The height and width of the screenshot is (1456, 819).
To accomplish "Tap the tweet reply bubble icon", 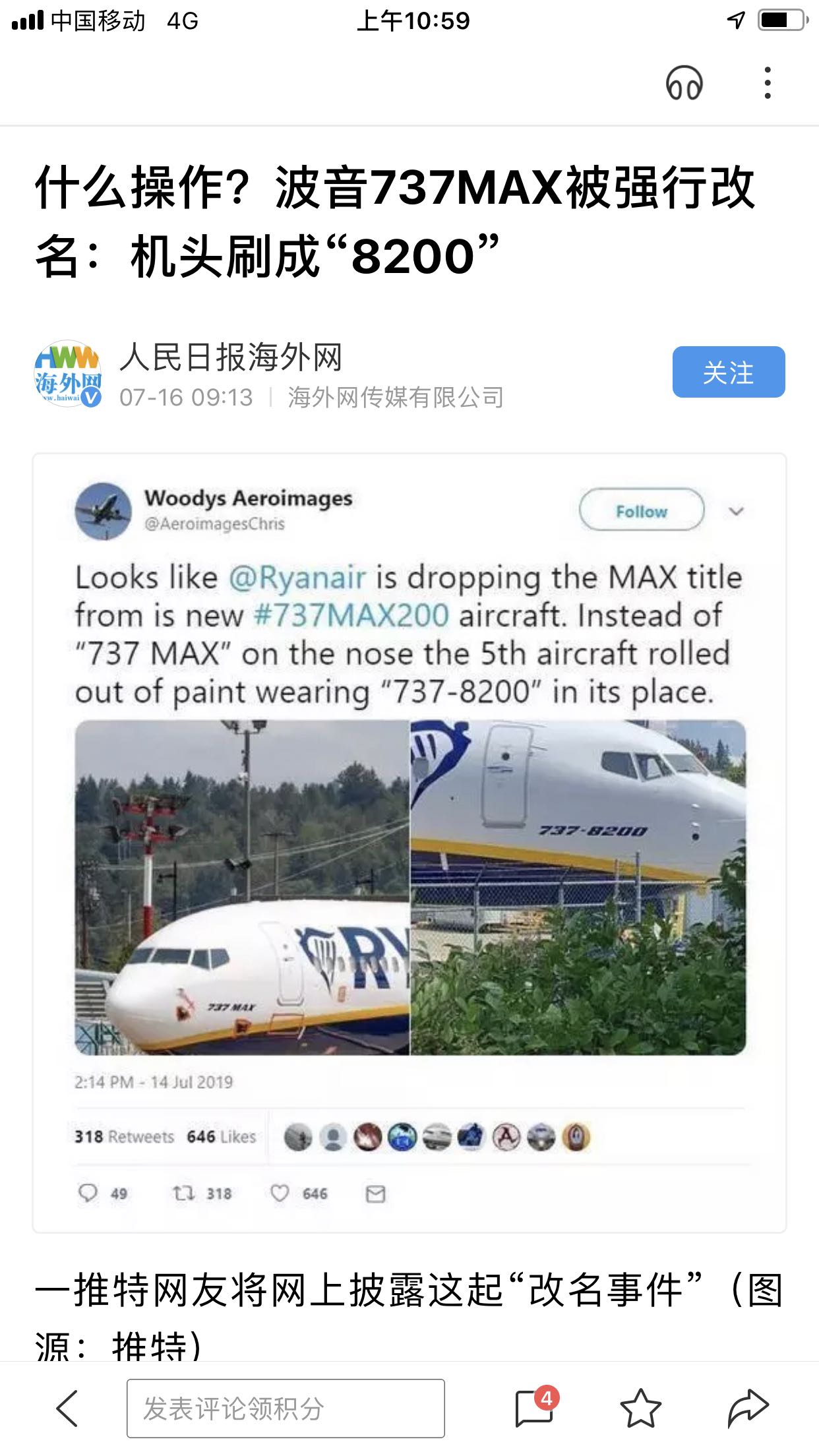I will pos(88,1193).
